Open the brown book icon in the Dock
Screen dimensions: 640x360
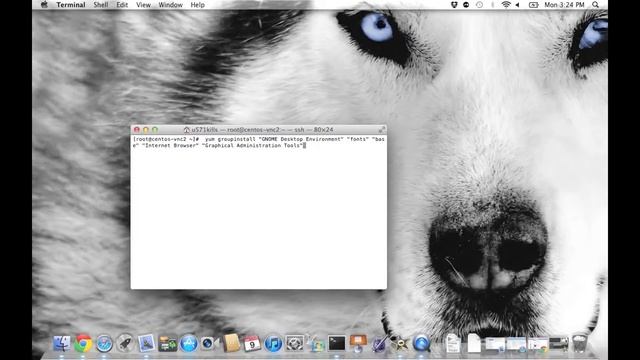(231, 343)
